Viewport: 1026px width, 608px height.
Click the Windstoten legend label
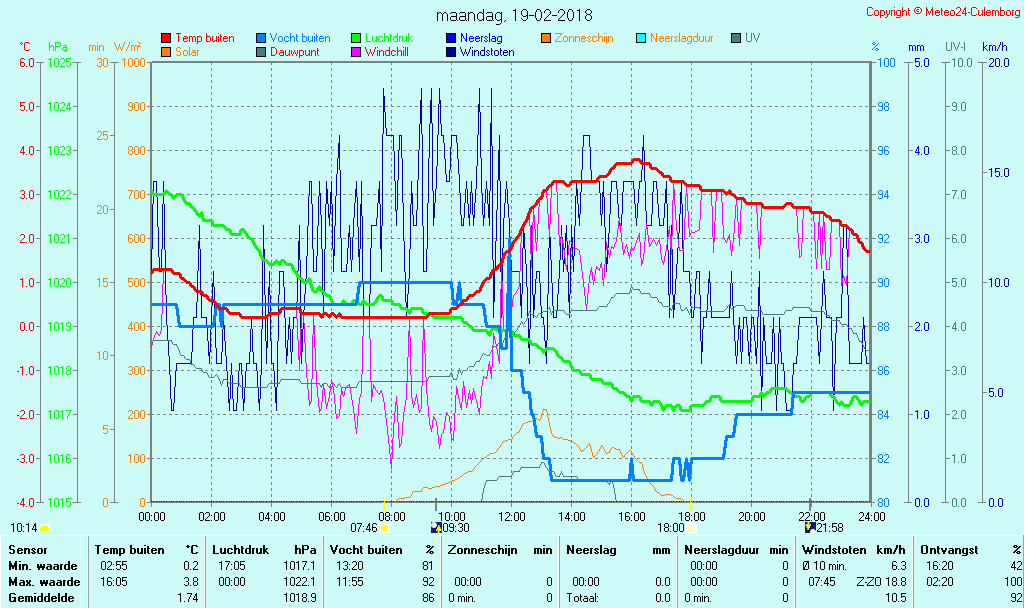point(487,52)
